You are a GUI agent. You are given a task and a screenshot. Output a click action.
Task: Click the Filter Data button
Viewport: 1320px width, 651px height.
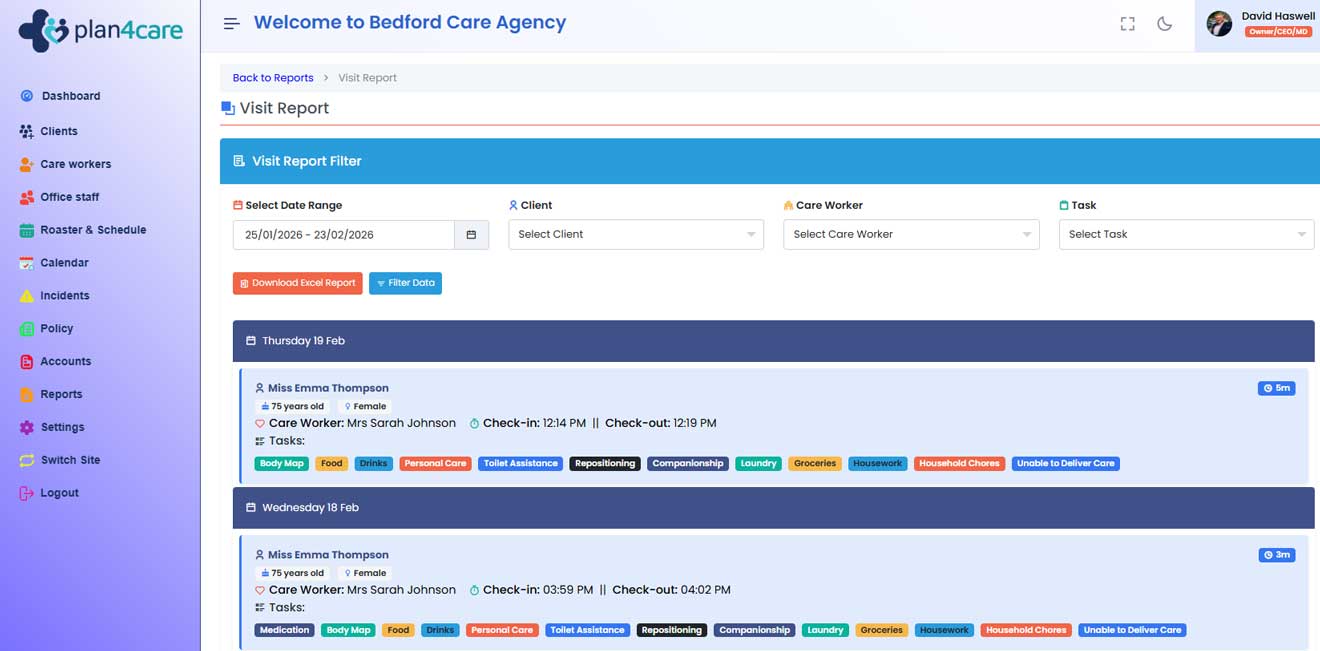coord(405,283)
